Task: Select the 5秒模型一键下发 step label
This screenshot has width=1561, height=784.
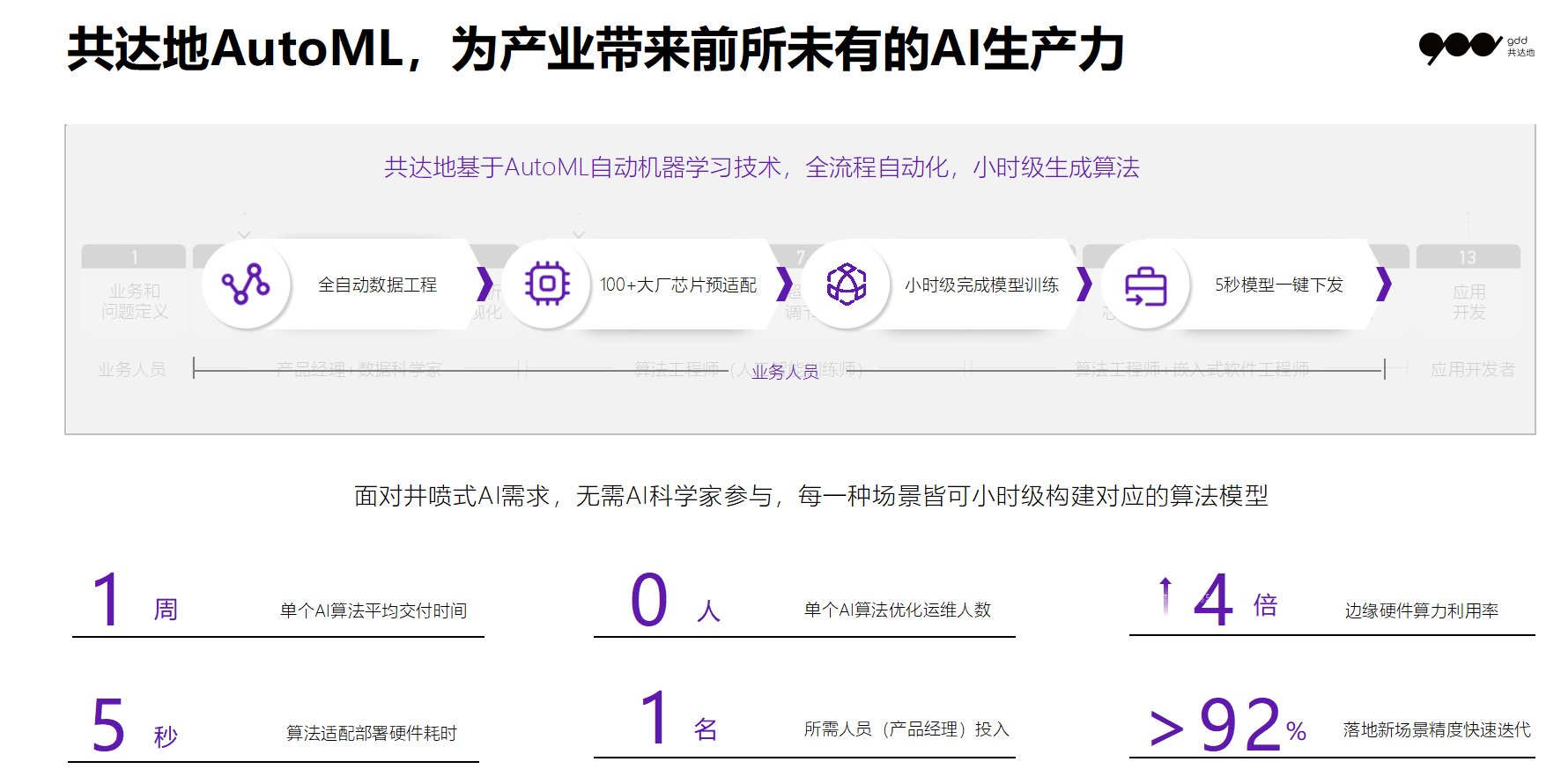Action: (x=1279, y=285)
